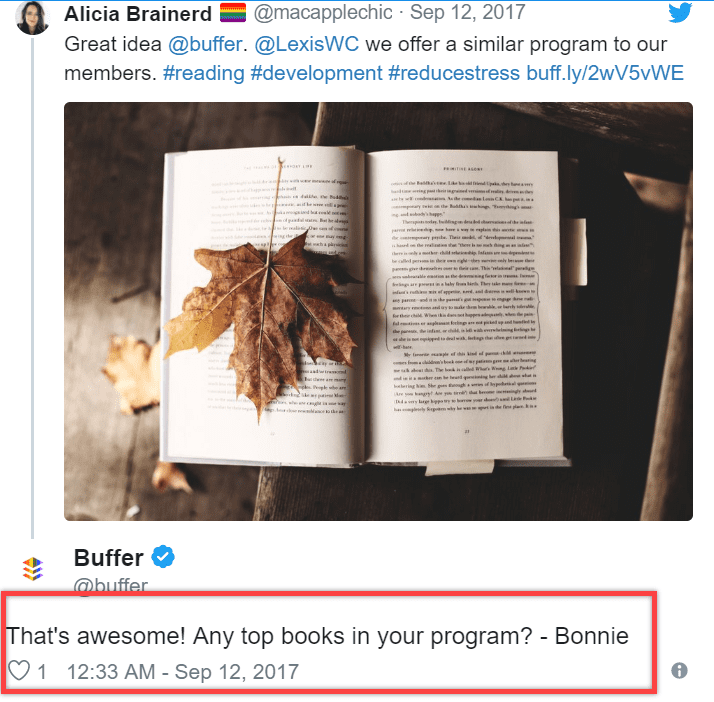Open the @macapplechic handle
Image resolution: width=714 pixels, height=702 pixels.
pos(323,13)
